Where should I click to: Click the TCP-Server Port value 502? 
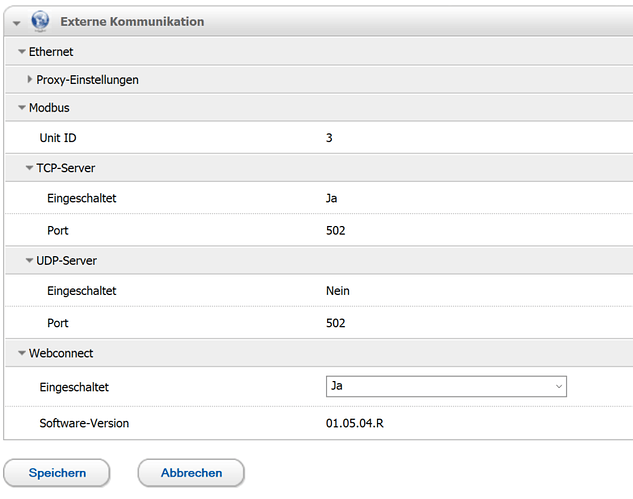(335, 231)
